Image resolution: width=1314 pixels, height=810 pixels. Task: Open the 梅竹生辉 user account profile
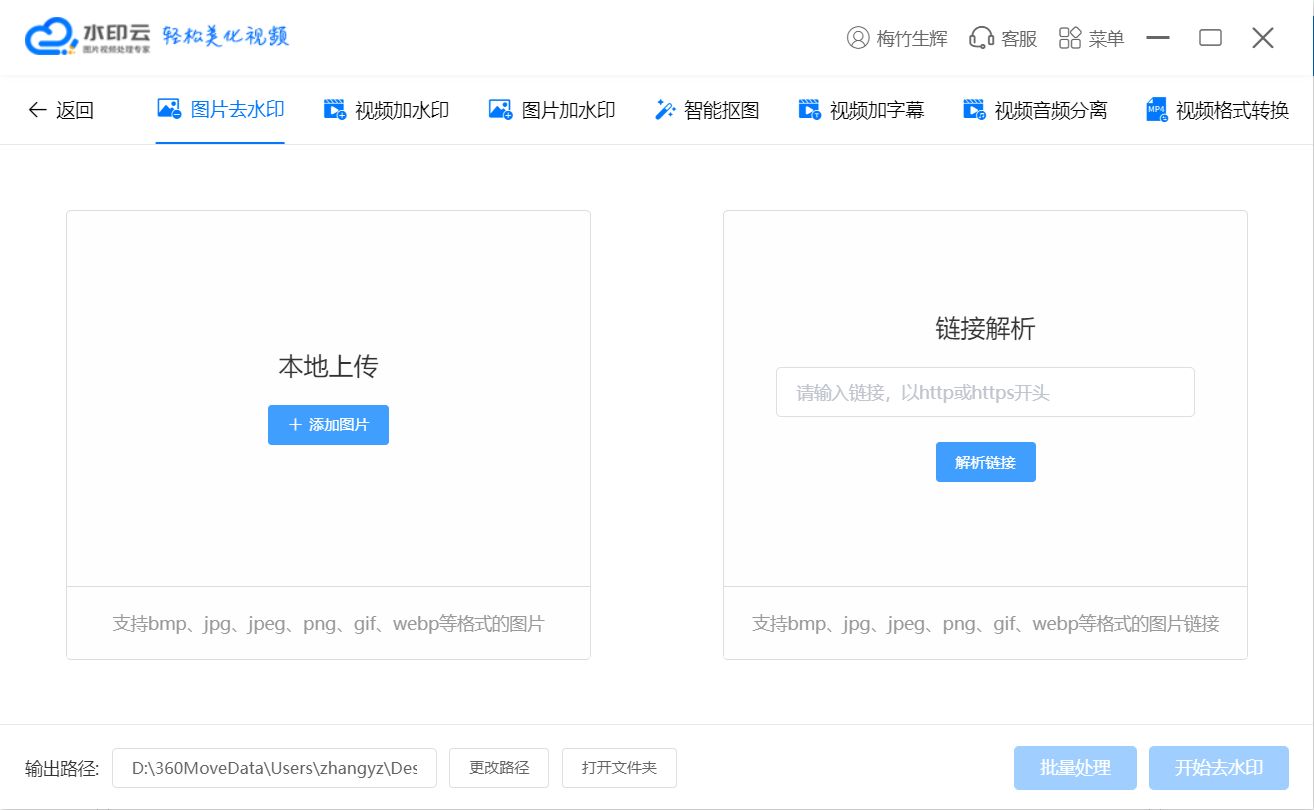[x=897, y=38]
